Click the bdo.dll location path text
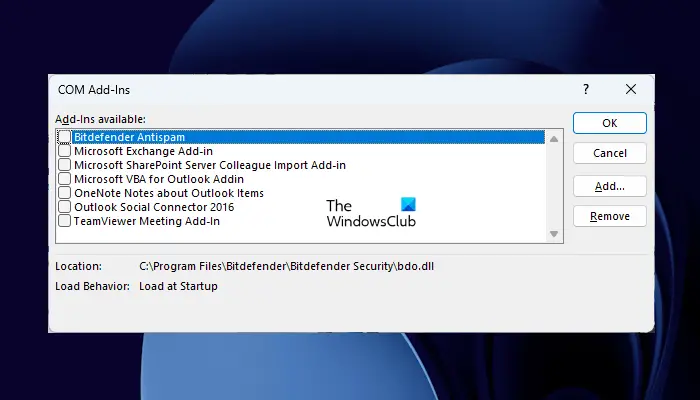Viewport: 700px width, 400px height. point(287,267)
